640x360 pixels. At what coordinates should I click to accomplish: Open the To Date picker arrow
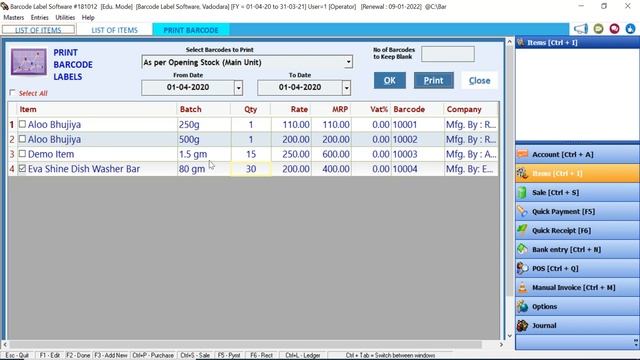point(346,88)
